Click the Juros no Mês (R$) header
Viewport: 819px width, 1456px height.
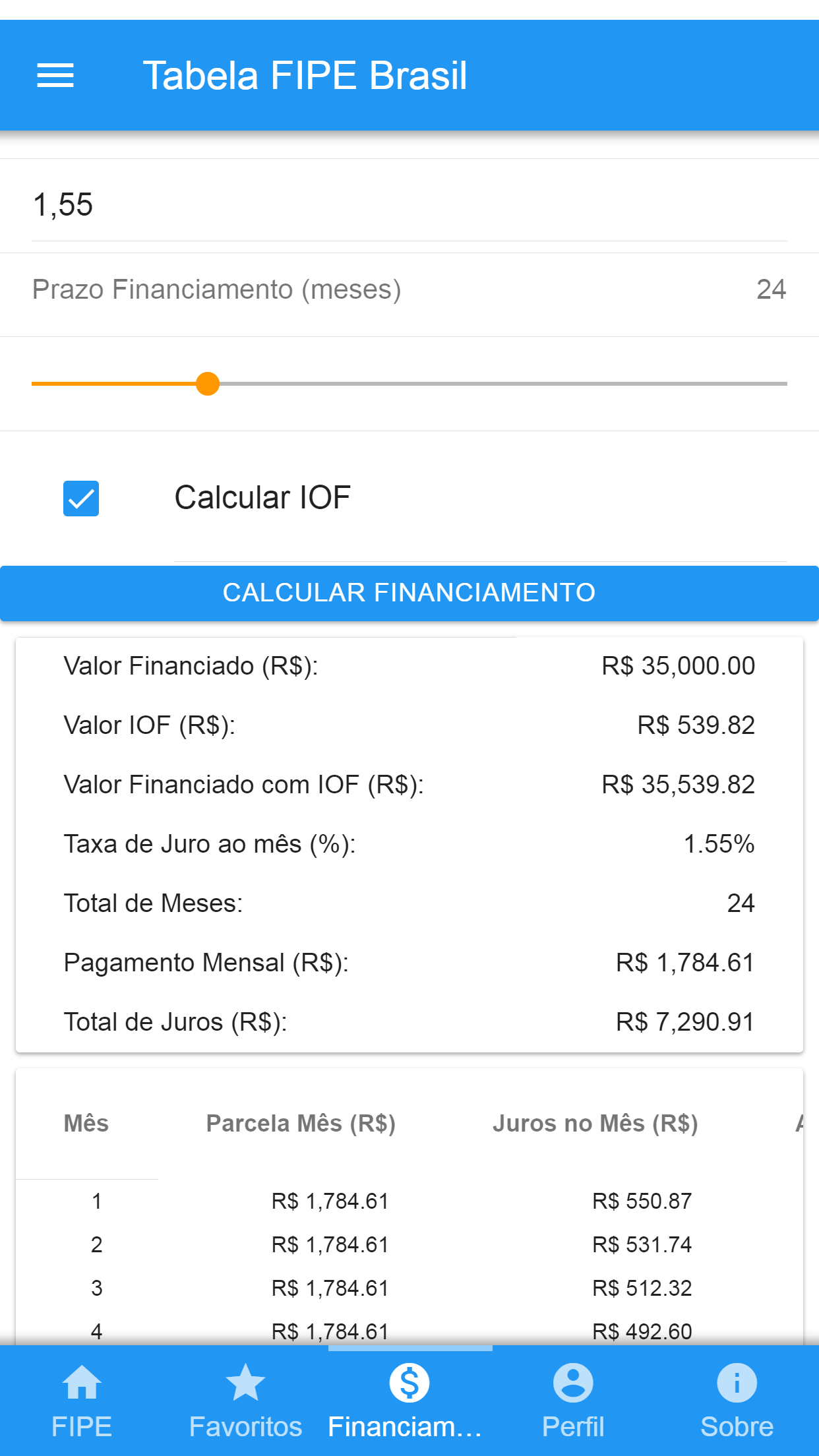point(595,1123)
